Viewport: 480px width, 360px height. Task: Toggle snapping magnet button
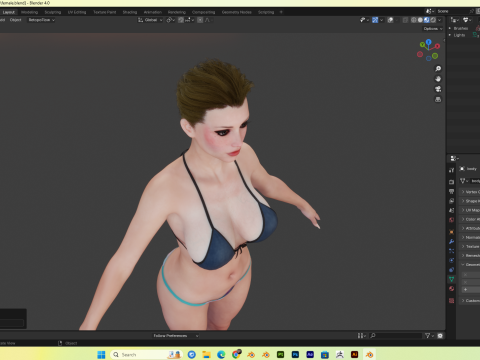click(x=181, y=20)
